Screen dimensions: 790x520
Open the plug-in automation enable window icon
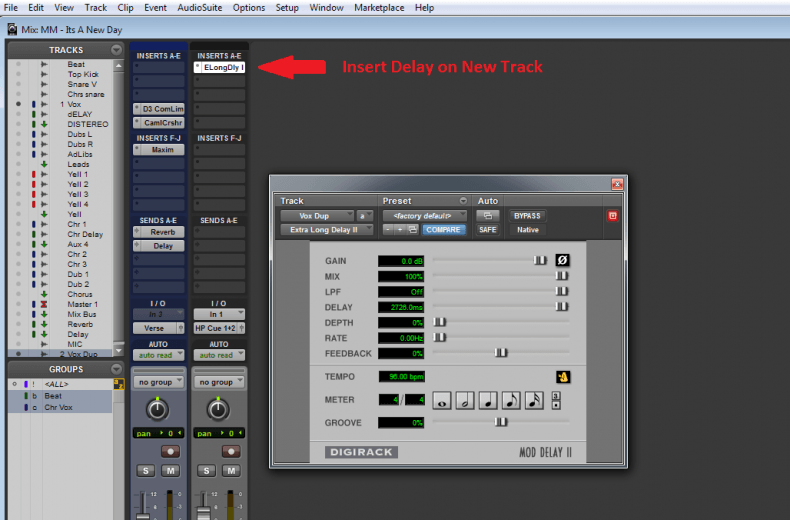tap(488, 216)
